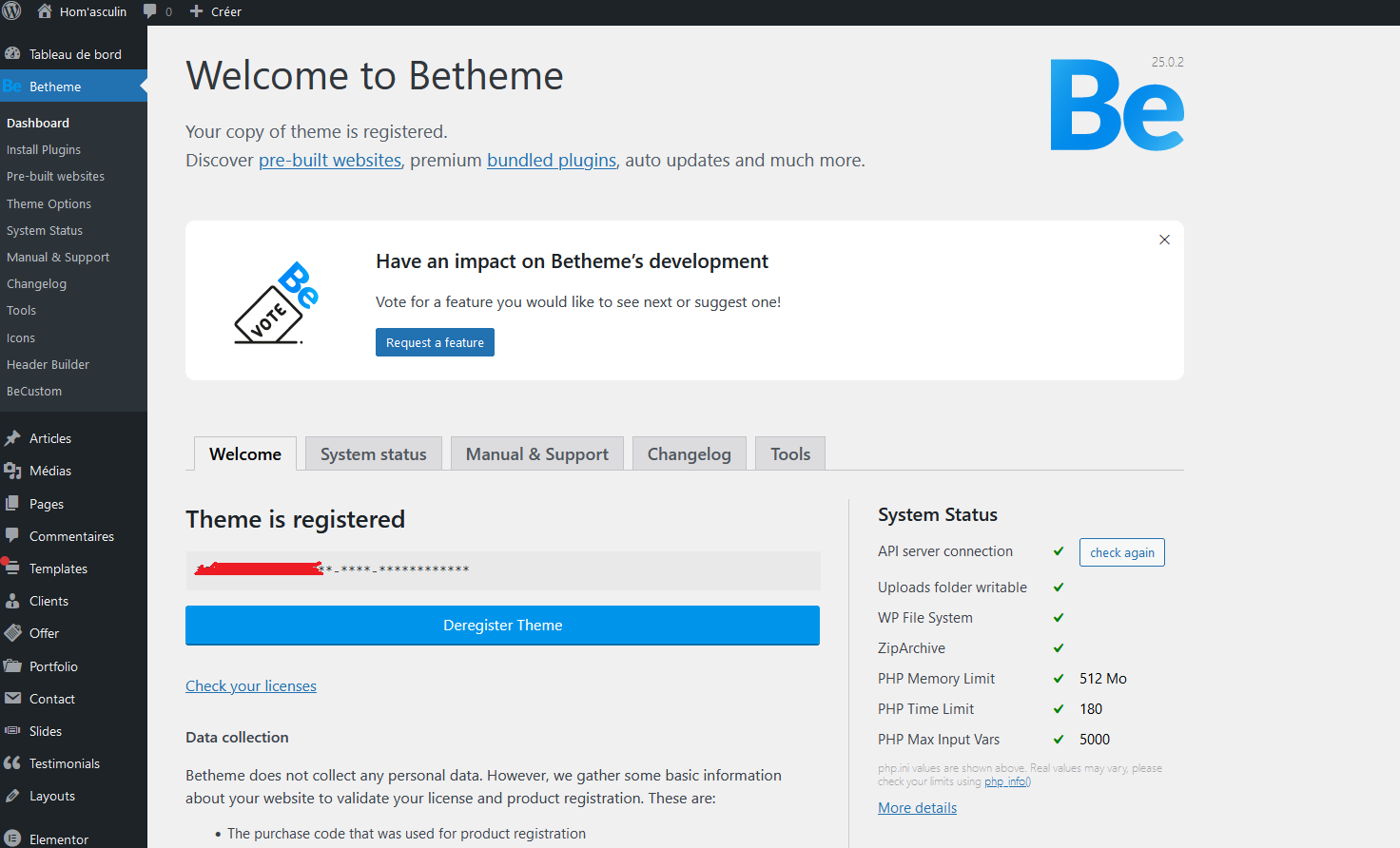The height and width of the screenshot is (848, 1400).
Task: Click the Offer tag icon
Action: 12,633
